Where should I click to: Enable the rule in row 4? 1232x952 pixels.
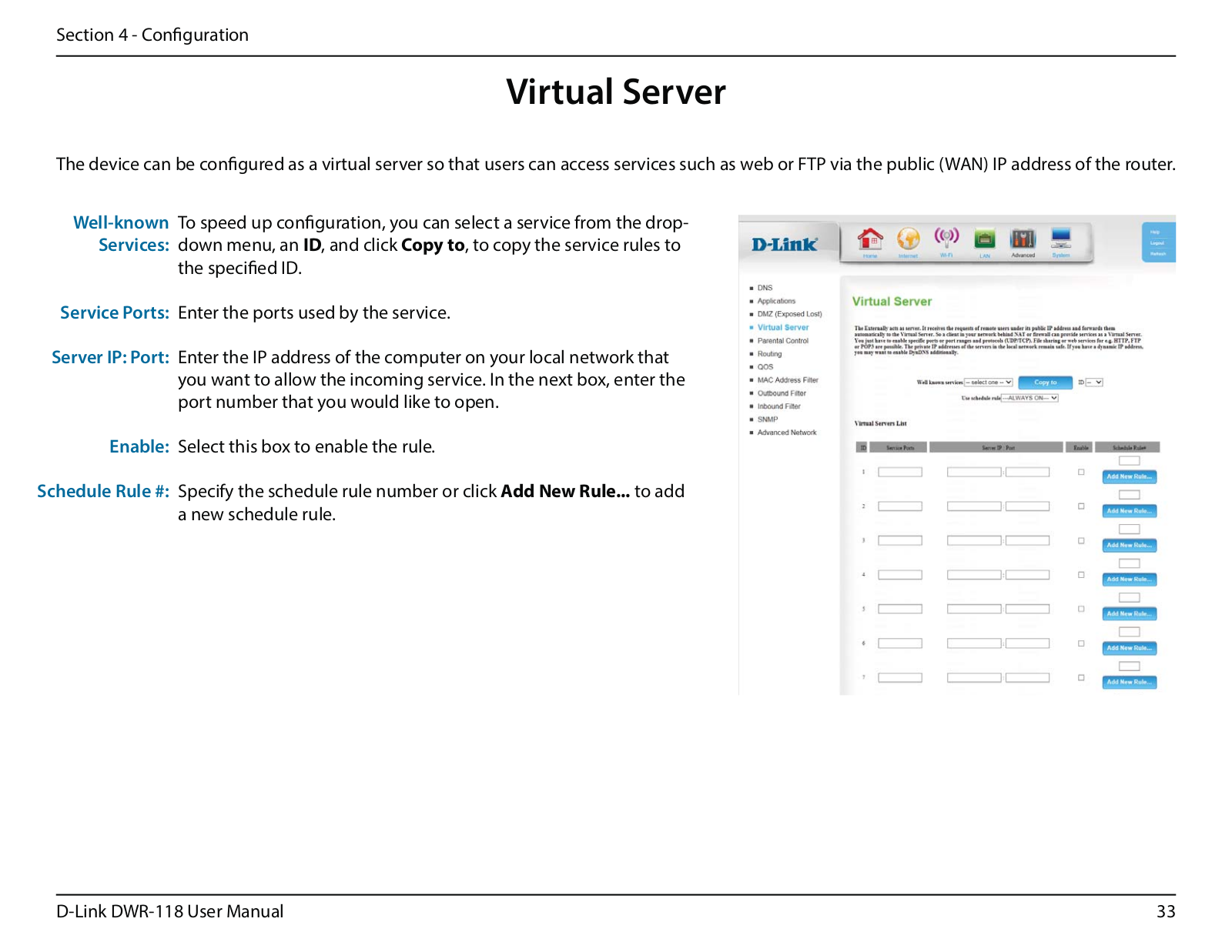(1081, 575)
